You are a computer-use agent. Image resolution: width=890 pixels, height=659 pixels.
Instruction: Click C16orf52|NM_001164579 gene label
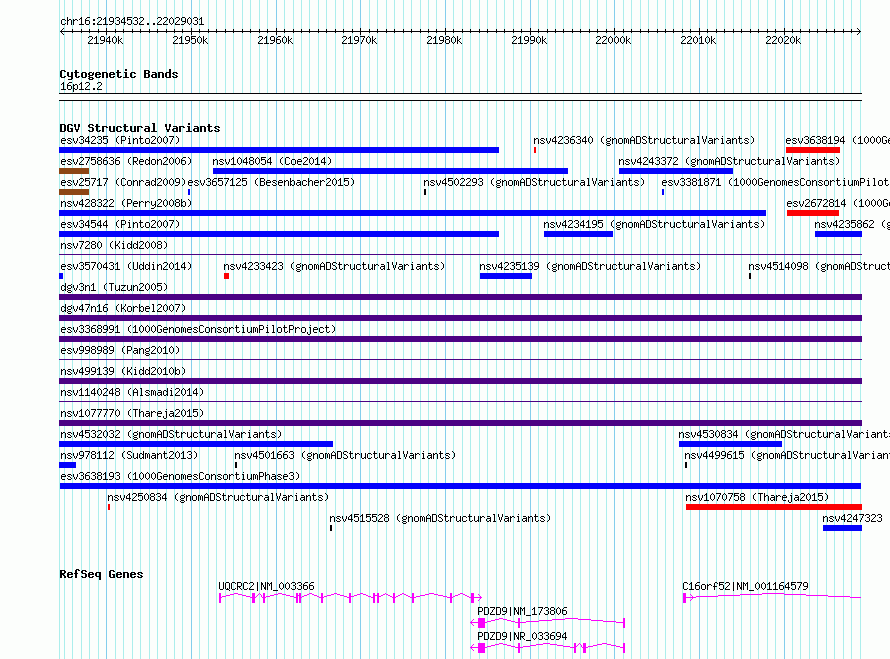[x=745, y=586]
